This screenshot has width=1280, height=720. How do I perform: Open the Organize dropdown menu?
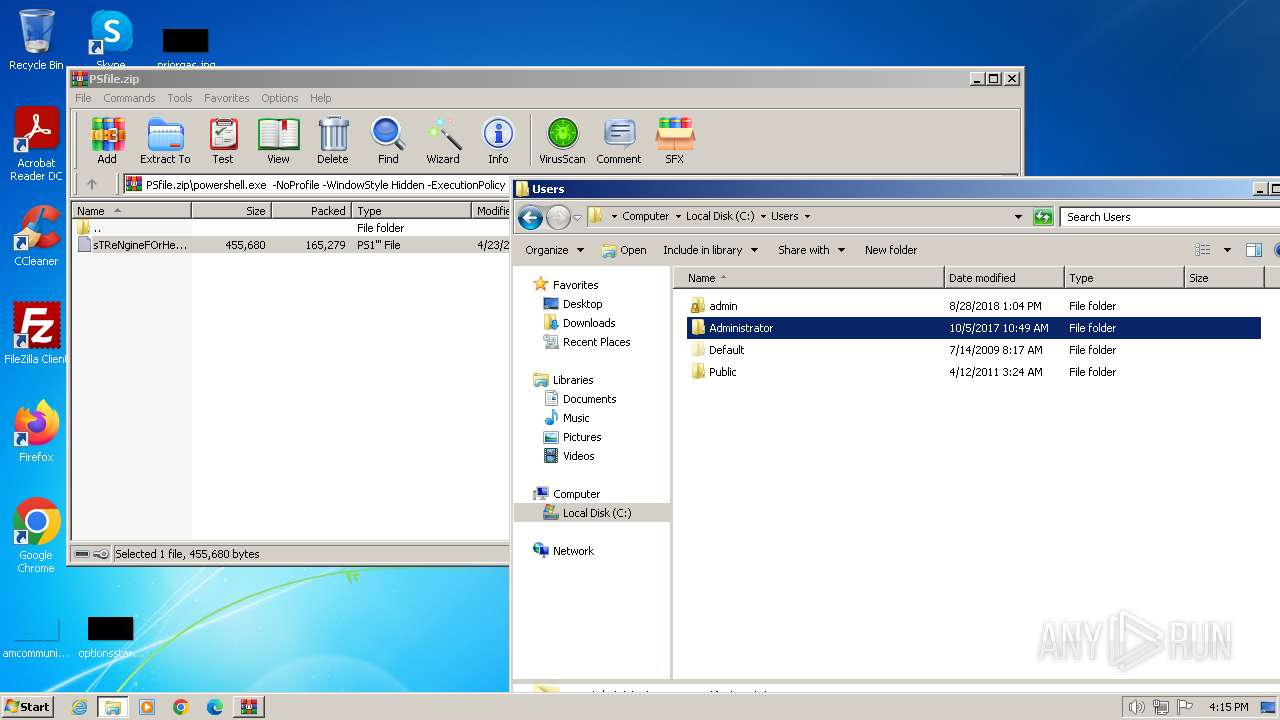click(x=554, y=250)
